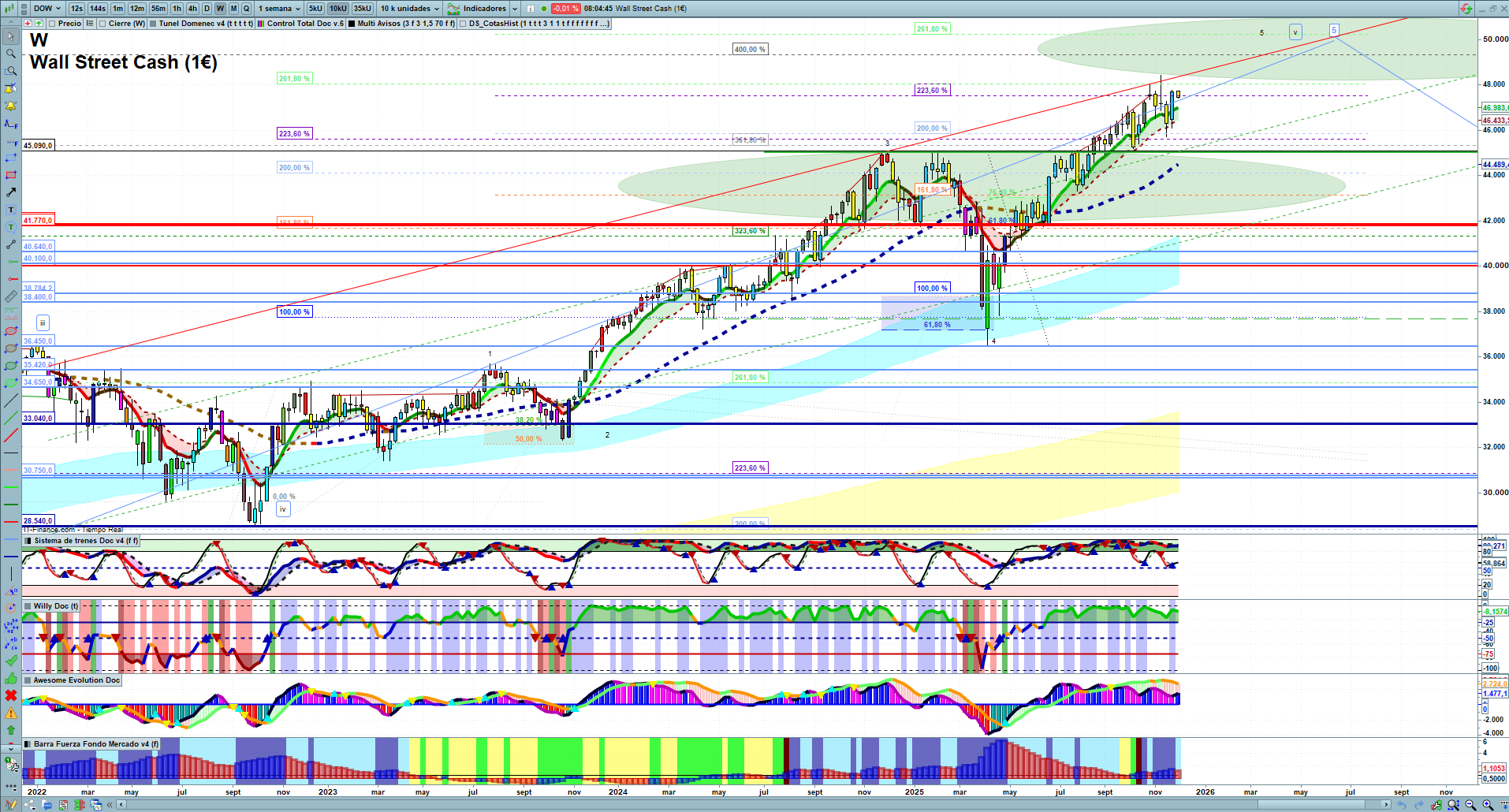Set history to 10kU units
1509x812 pixels.
pyautogui.click(x=338, y=9)
